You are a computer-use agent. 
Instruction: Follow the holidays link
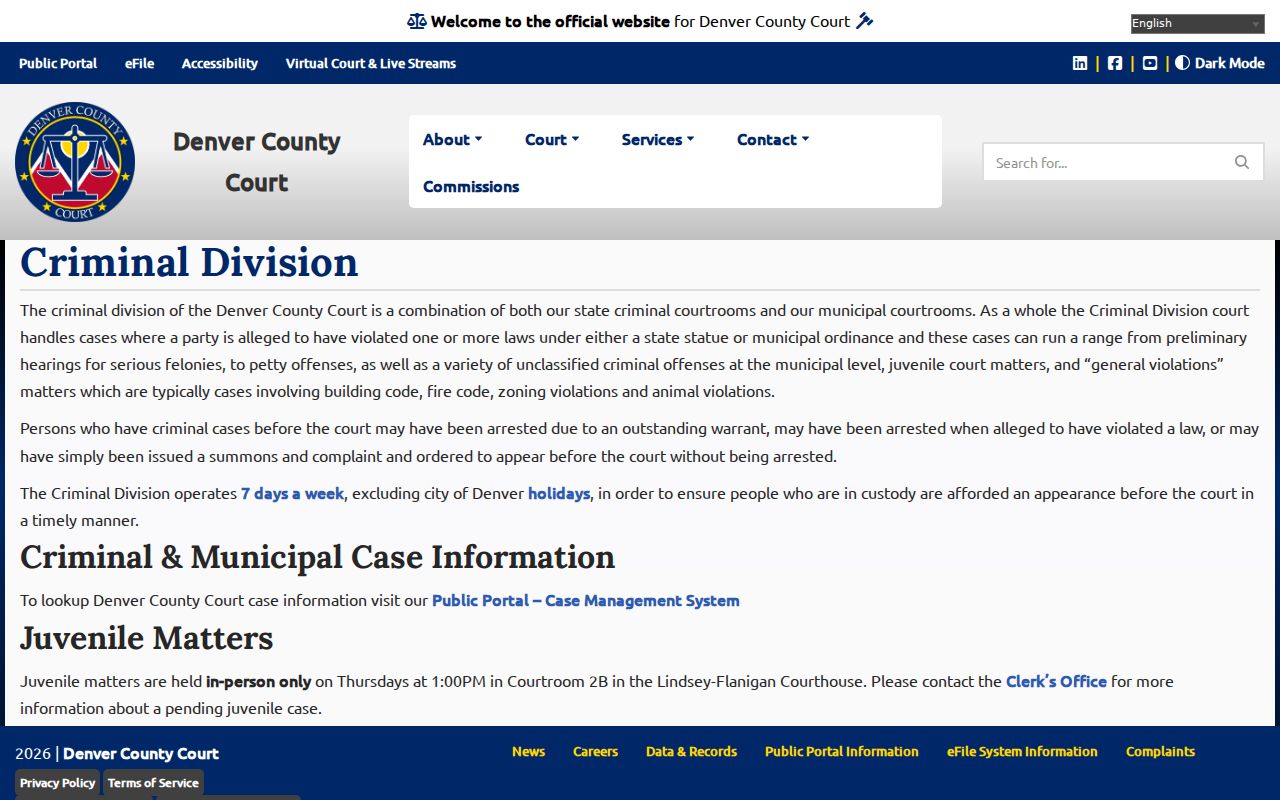[559, 494]
